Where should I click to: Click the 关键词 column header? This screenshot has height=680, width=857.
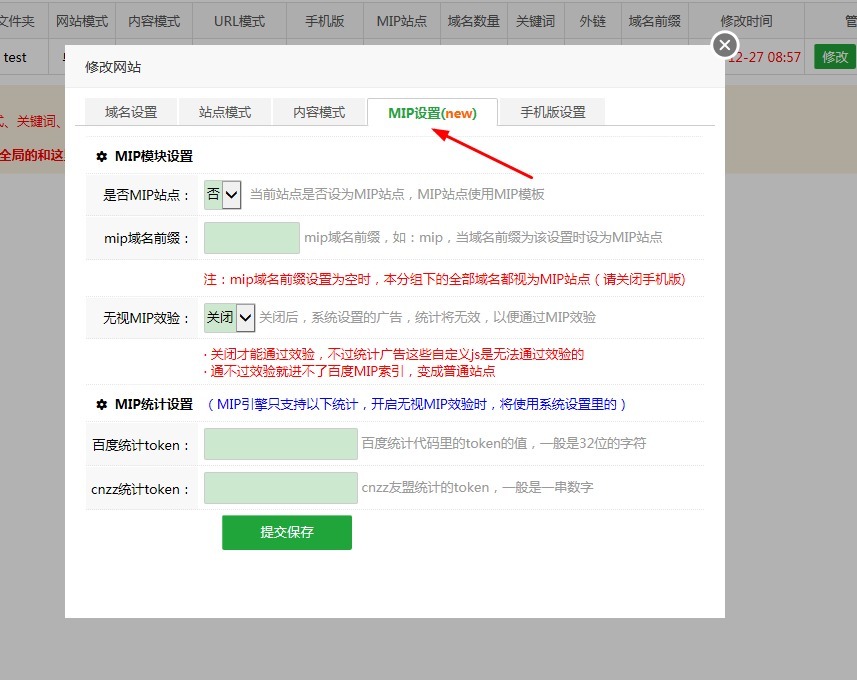(535, 21)
